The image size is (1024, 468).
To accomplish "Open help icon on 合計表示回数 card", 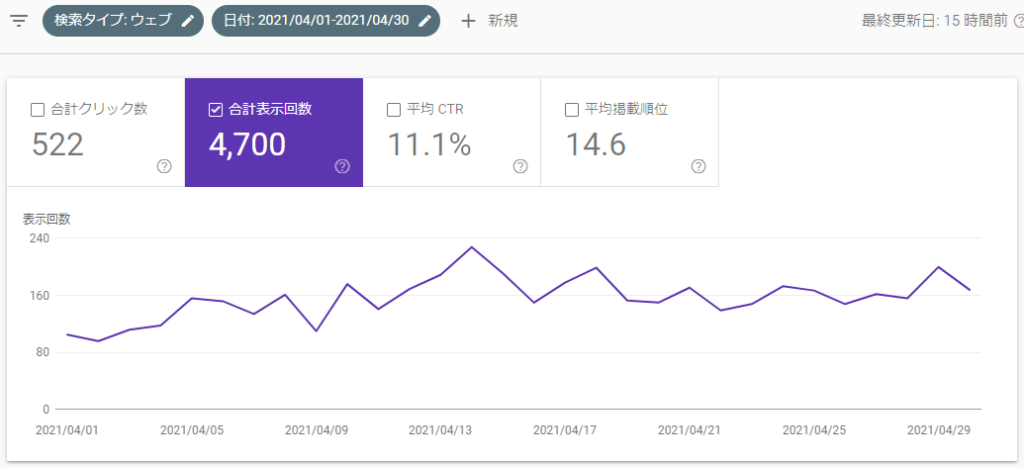I will pyautogui.click(x=342, y=166).
